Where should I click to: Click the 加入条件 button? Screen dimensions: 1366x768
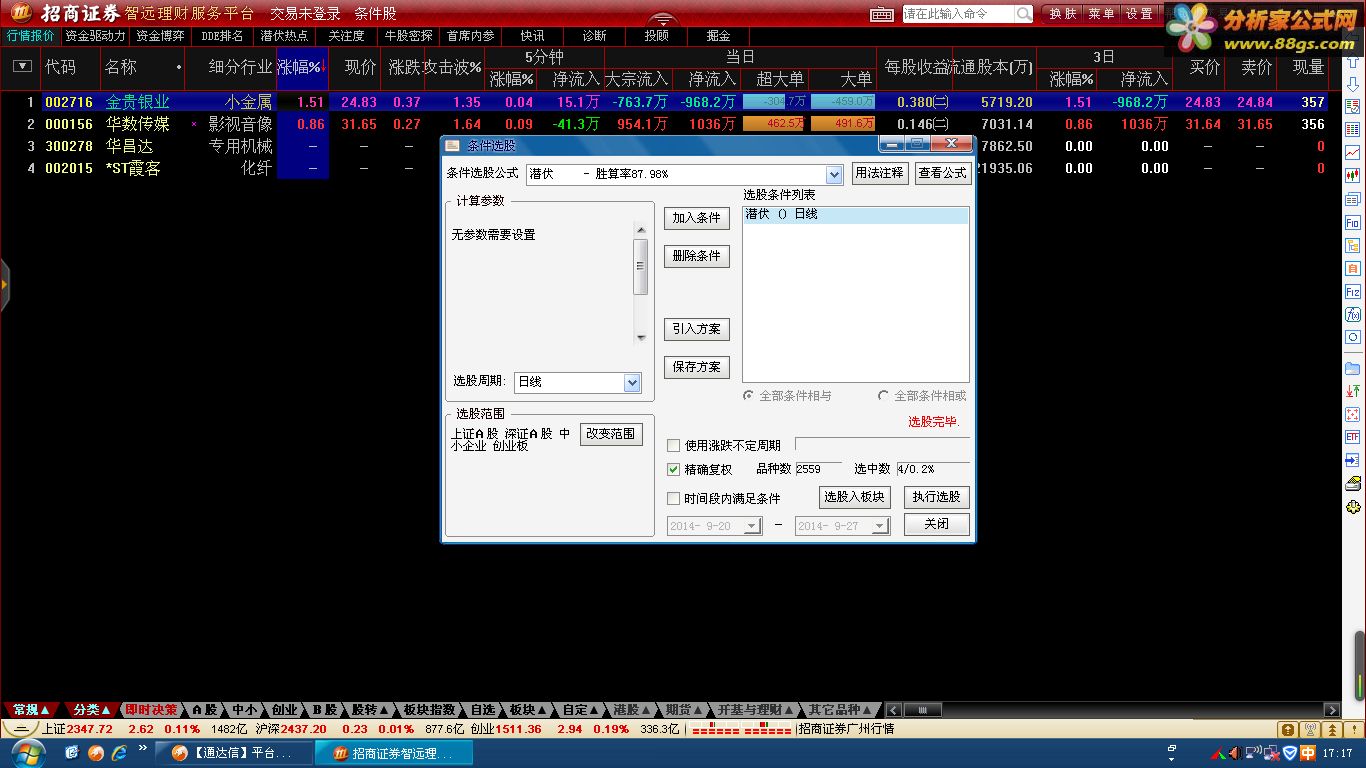(697, 218)
